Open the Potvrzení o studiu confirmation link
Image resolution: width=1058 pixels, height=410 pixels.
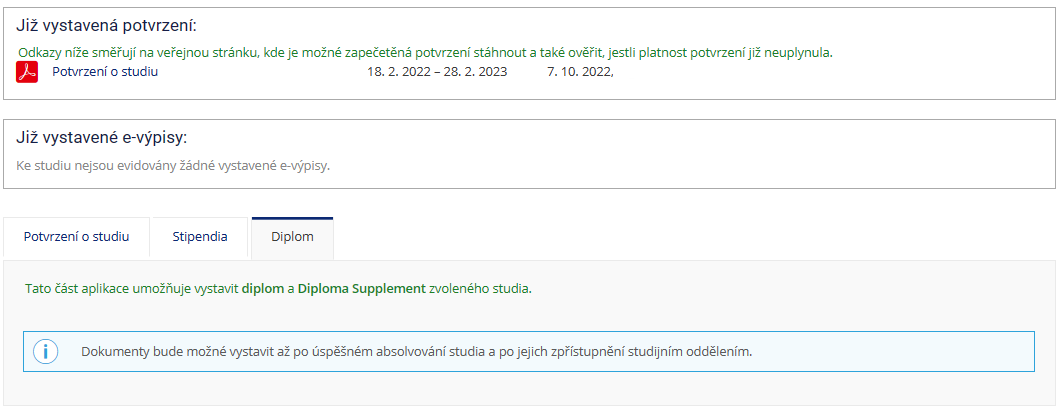[105, 71]
